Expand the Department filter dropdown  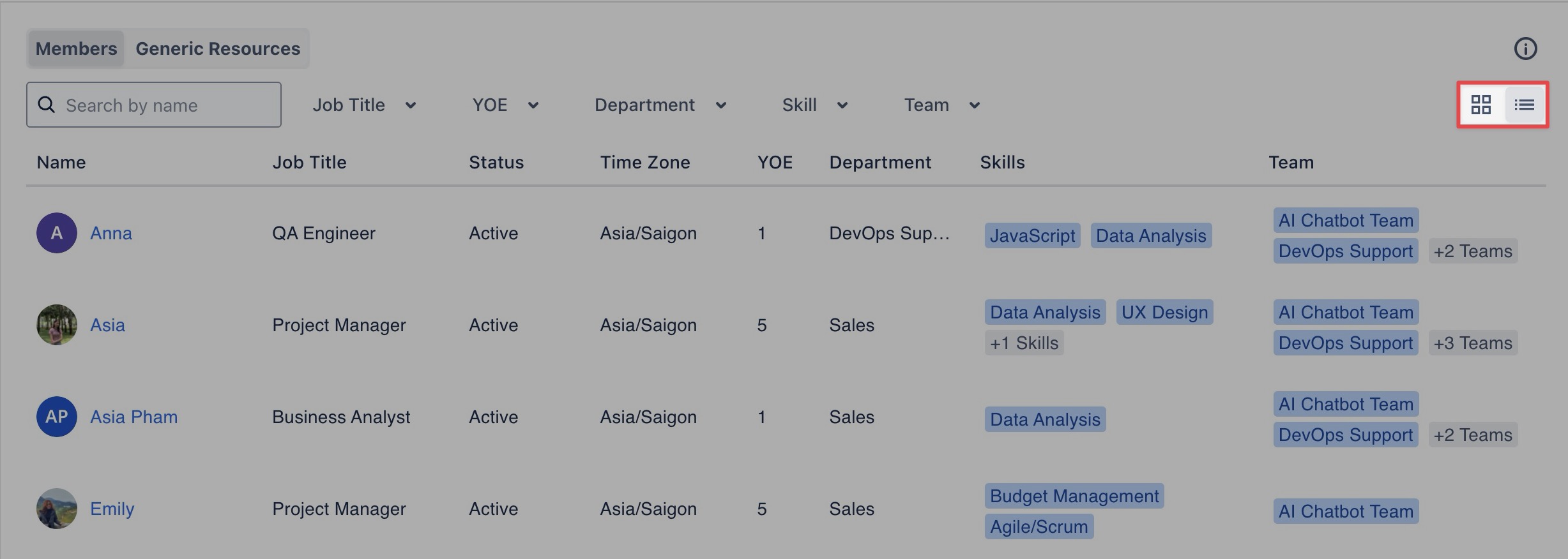(660, 105)
